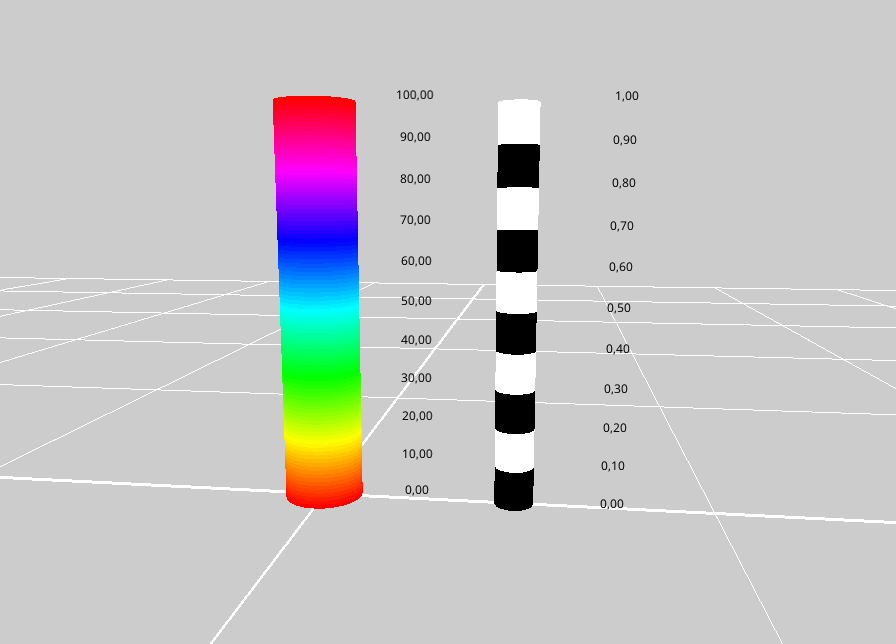Click the 50,00 scale label
Image resolution: width=896 pixels, height=644 pixels.
click(x=416, y=301)
